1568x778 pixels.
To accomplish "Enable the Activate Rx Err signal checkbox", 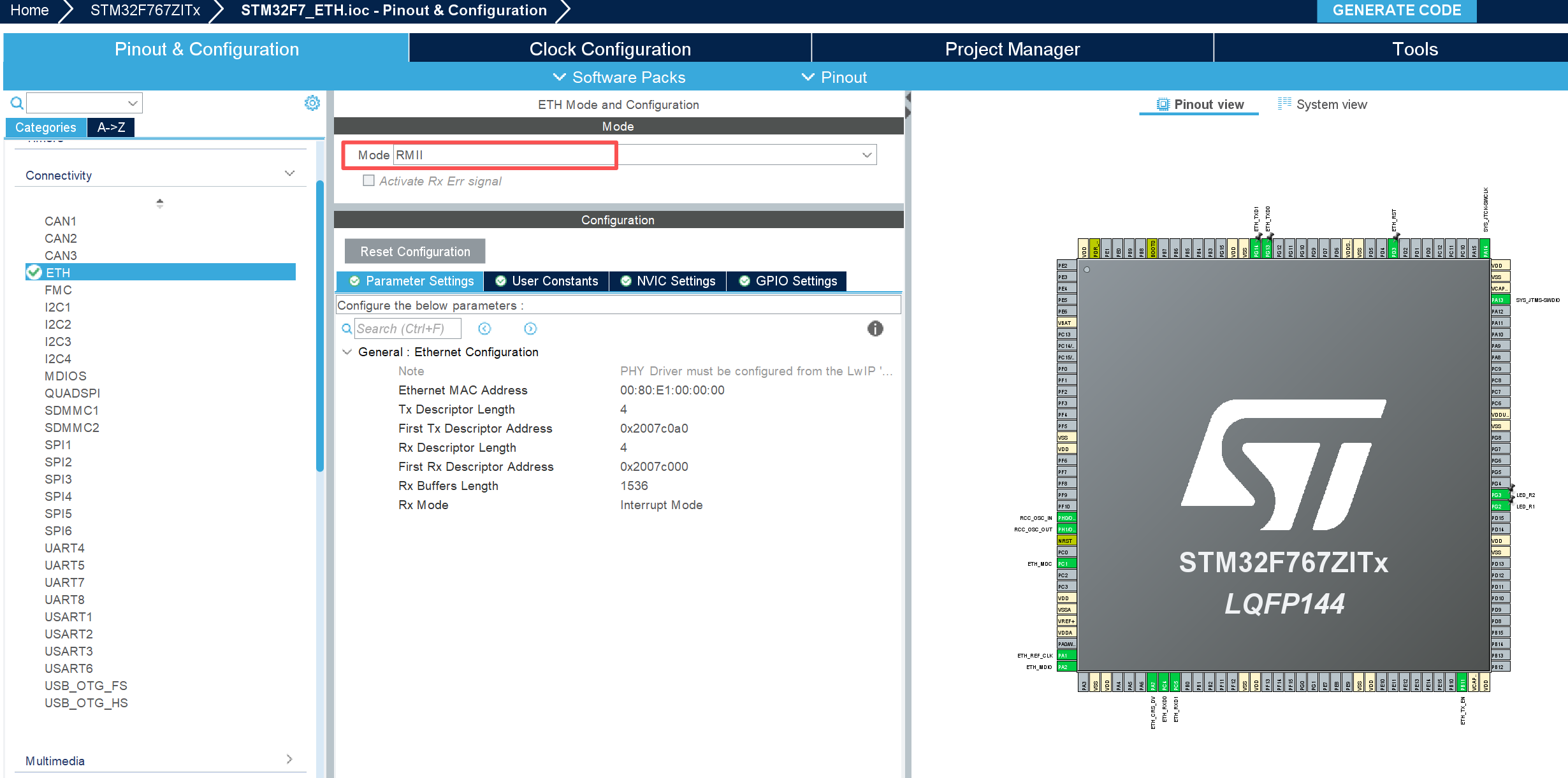I will pyautogui.click(x=368, y=181).
